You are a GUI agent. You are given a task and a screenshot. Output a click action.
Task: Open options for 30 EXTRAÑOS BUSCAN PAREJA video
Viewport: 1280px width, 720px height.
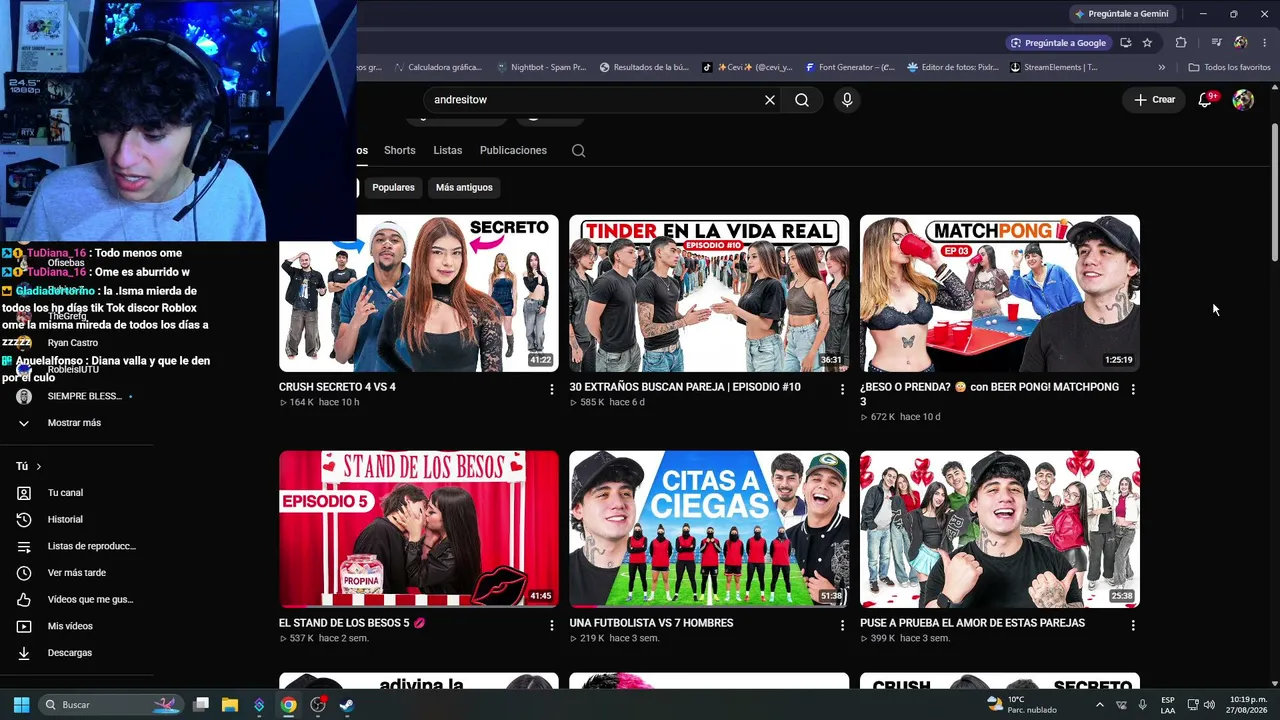click(842, 389)
